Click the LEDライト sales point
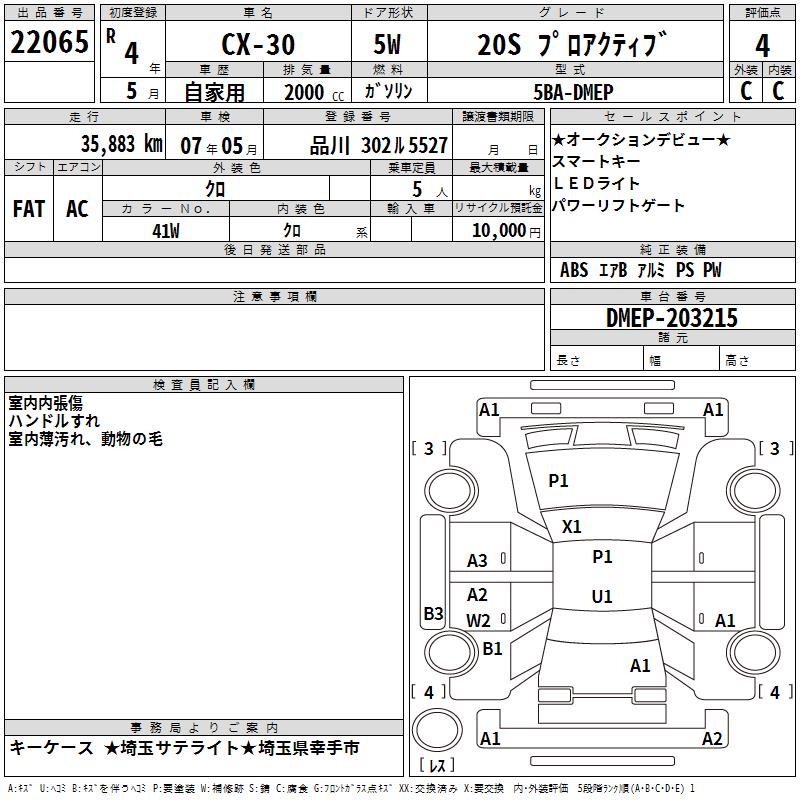 coord(596,183)
